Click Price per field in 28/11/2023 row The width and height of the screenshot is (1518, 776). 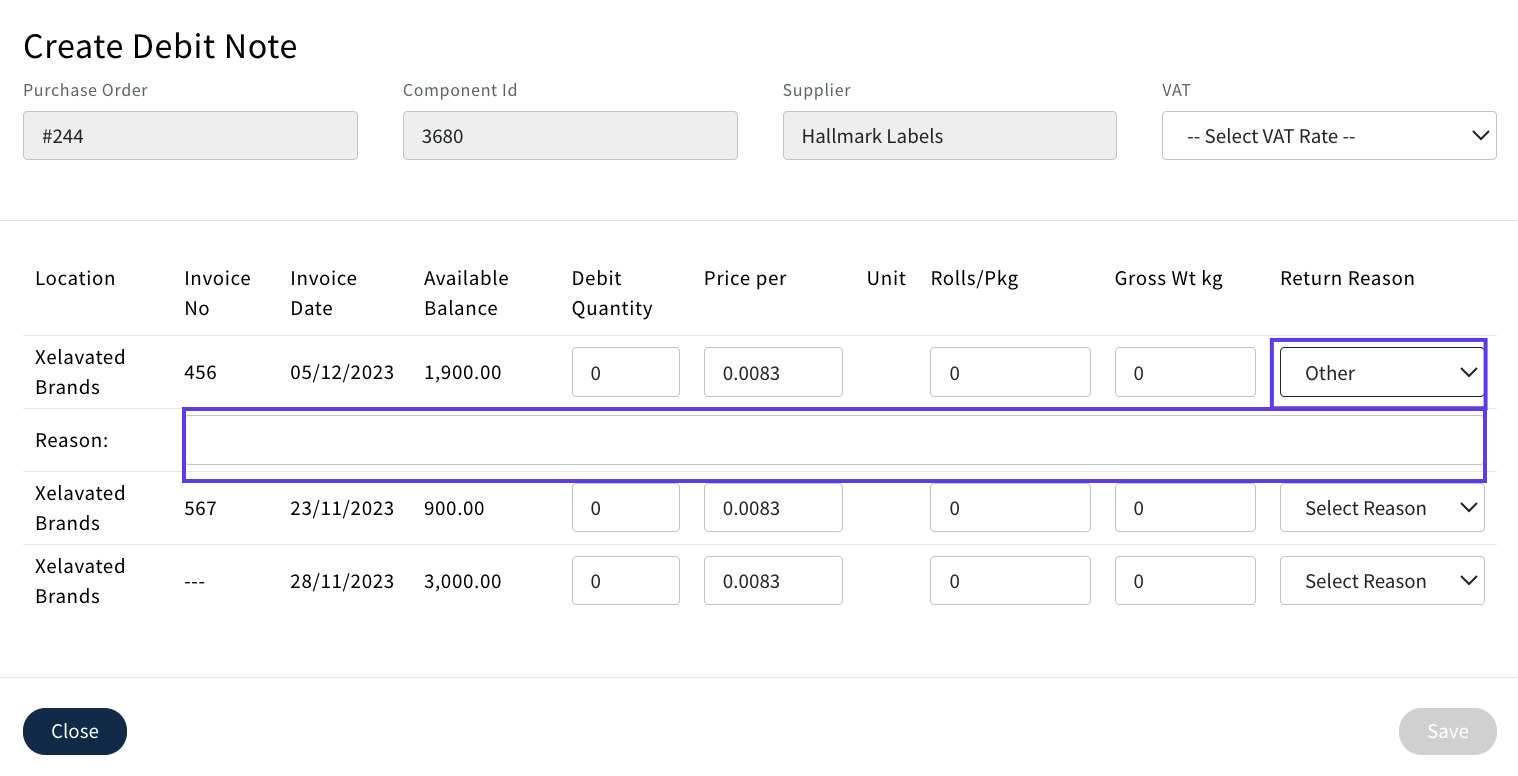(772, 581)
